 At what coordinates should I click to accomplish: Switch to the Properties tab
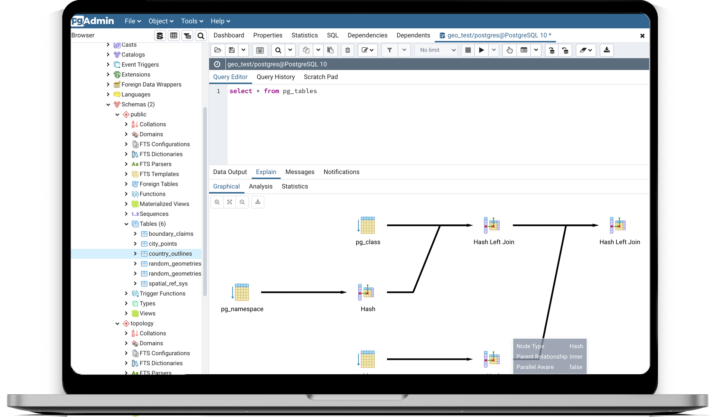268,35
